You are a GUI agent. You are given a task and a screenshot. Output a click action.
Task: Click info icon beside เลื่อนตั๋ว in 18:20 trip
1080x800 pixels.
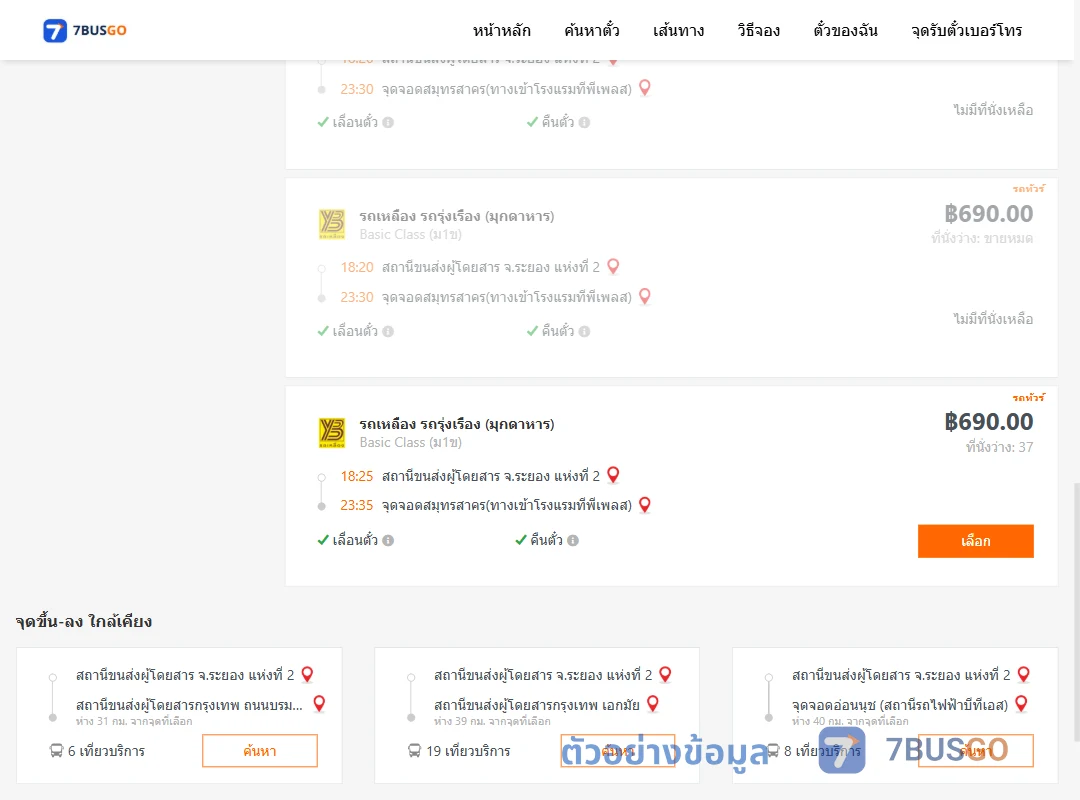click(x=388, y=331)
